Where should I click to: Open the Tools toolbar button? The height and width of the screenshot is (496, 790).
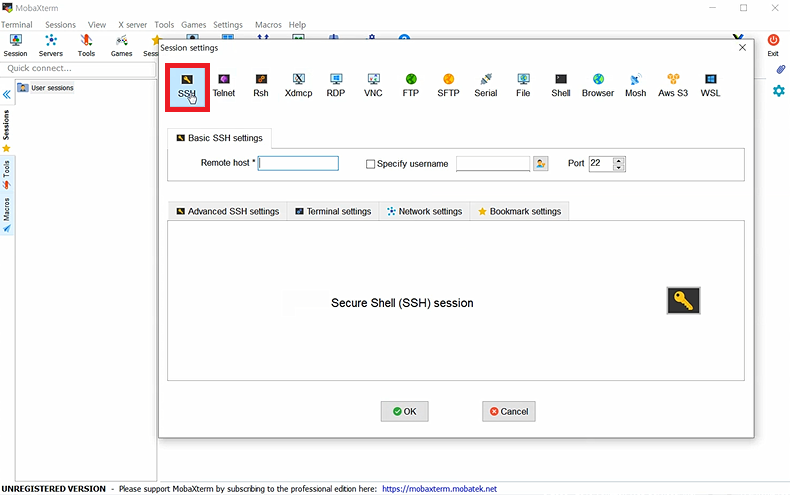86,45
